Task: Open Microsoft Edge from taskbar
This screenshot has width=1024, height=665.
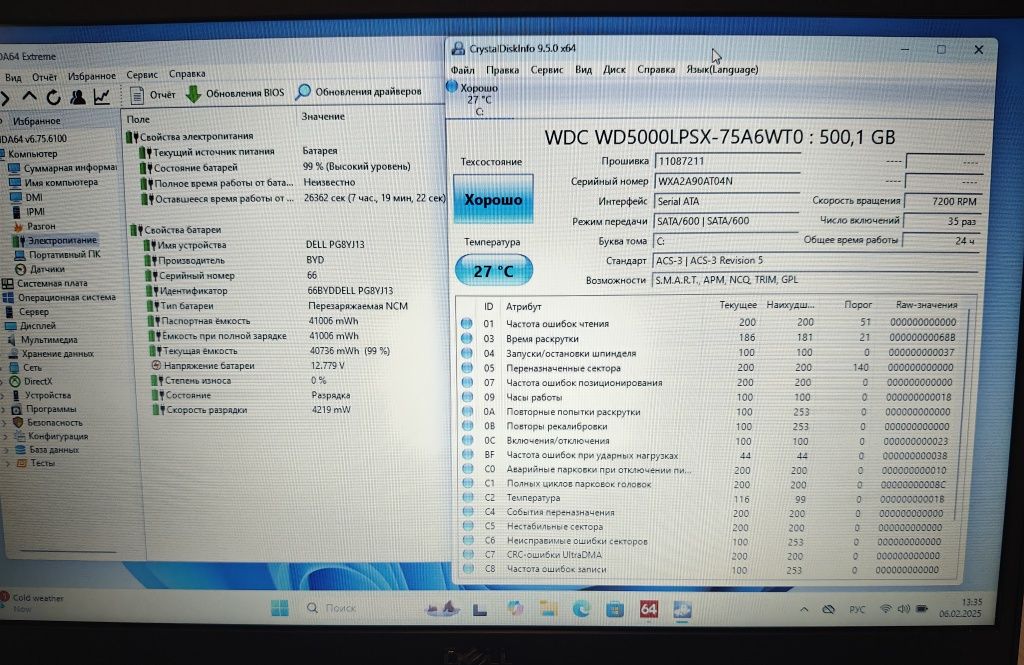Action: [581, 609]
